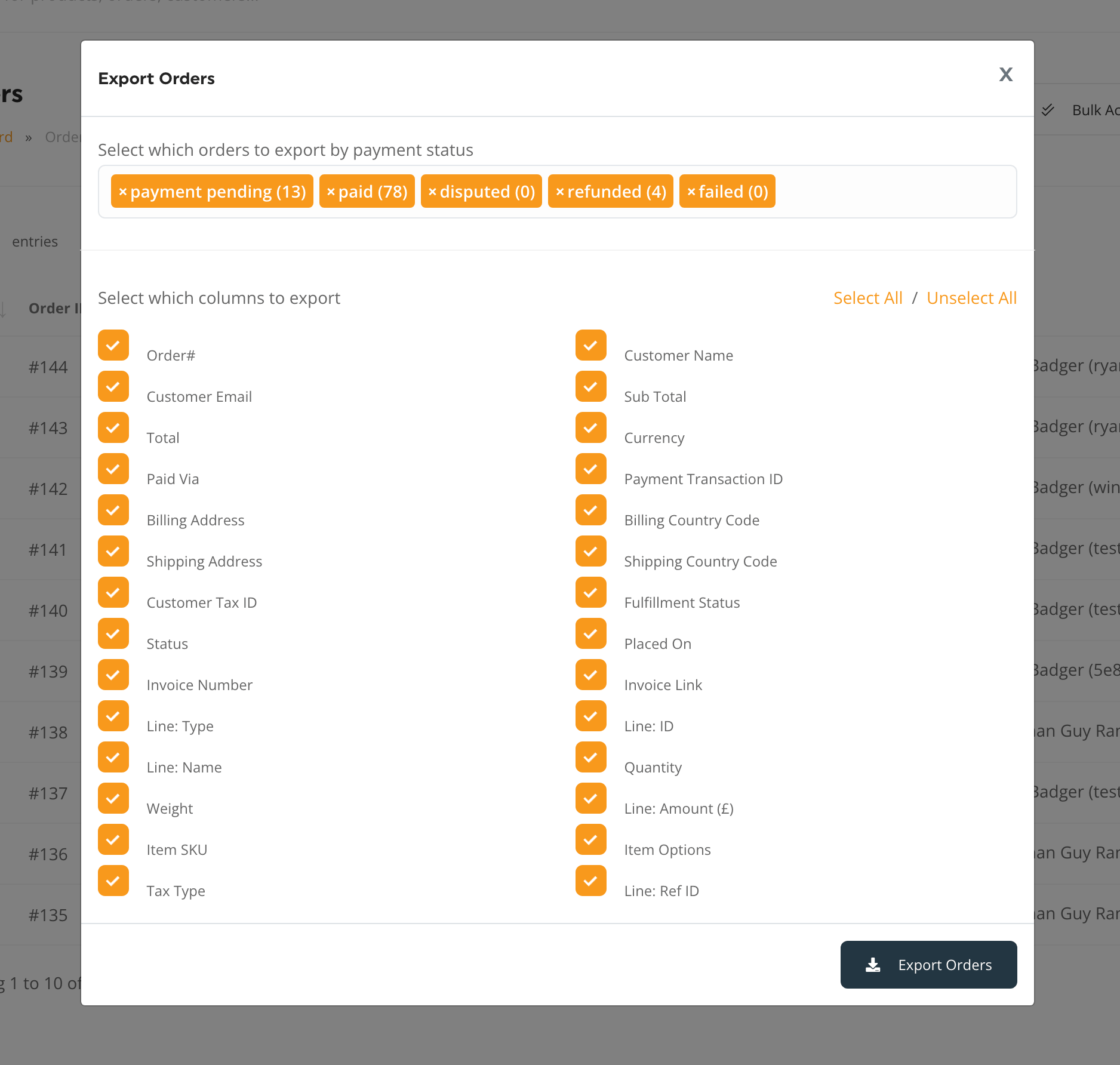Uncheck the Line: Ref ID checkbox

(x=591, y=881)
